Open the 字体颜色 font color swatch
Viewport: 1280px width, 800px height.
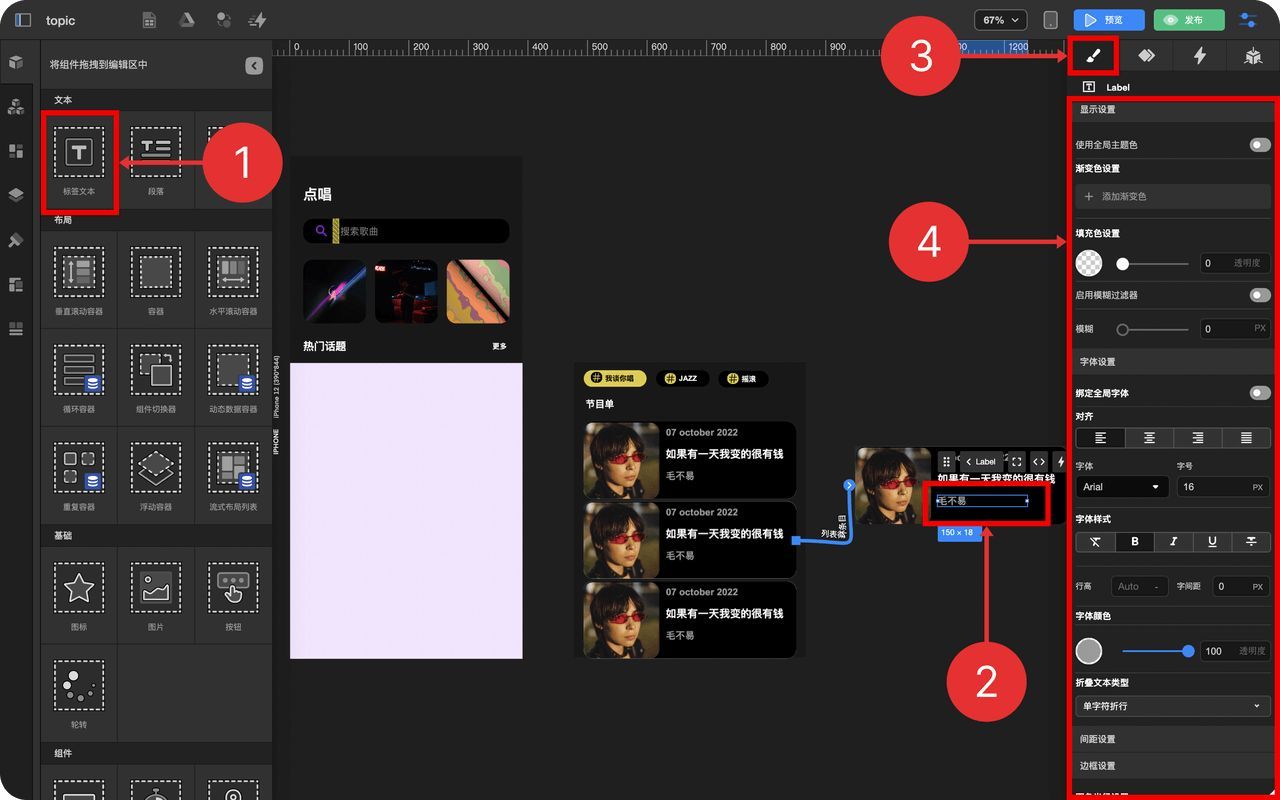tap(1089, 651)
